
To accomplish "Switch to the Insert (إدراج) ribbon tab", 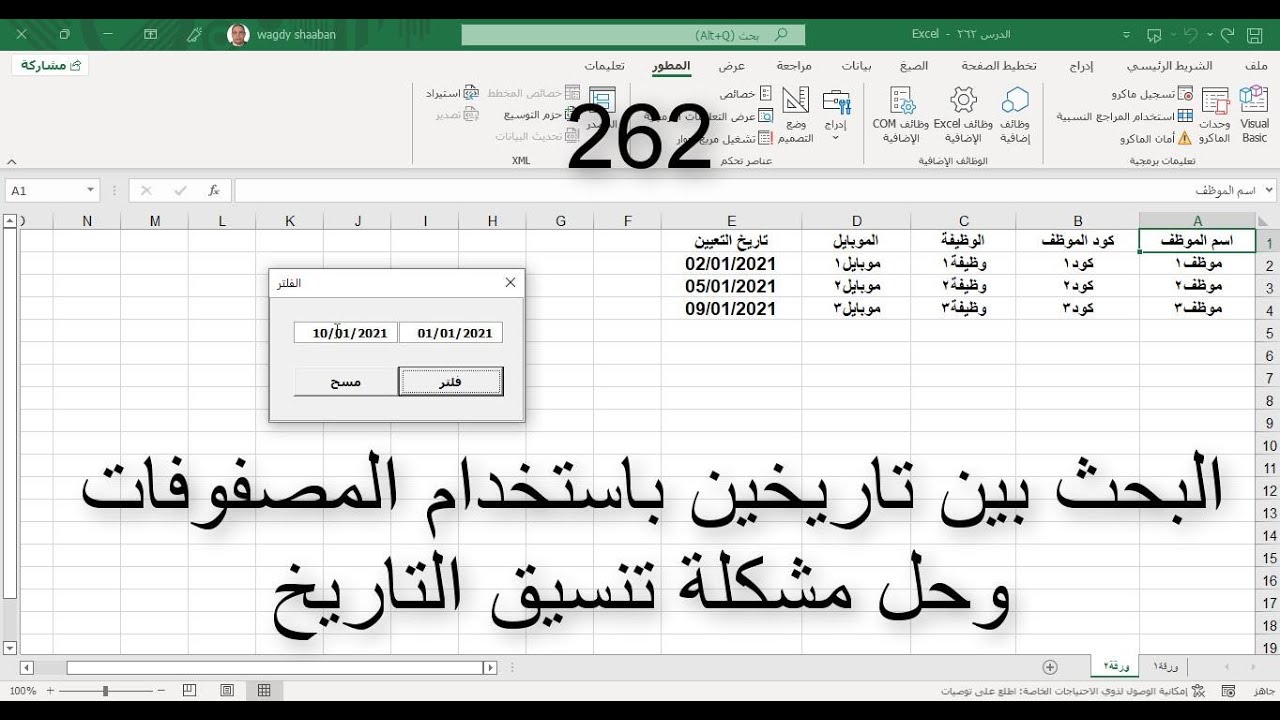I will [x=1081, y=66].
